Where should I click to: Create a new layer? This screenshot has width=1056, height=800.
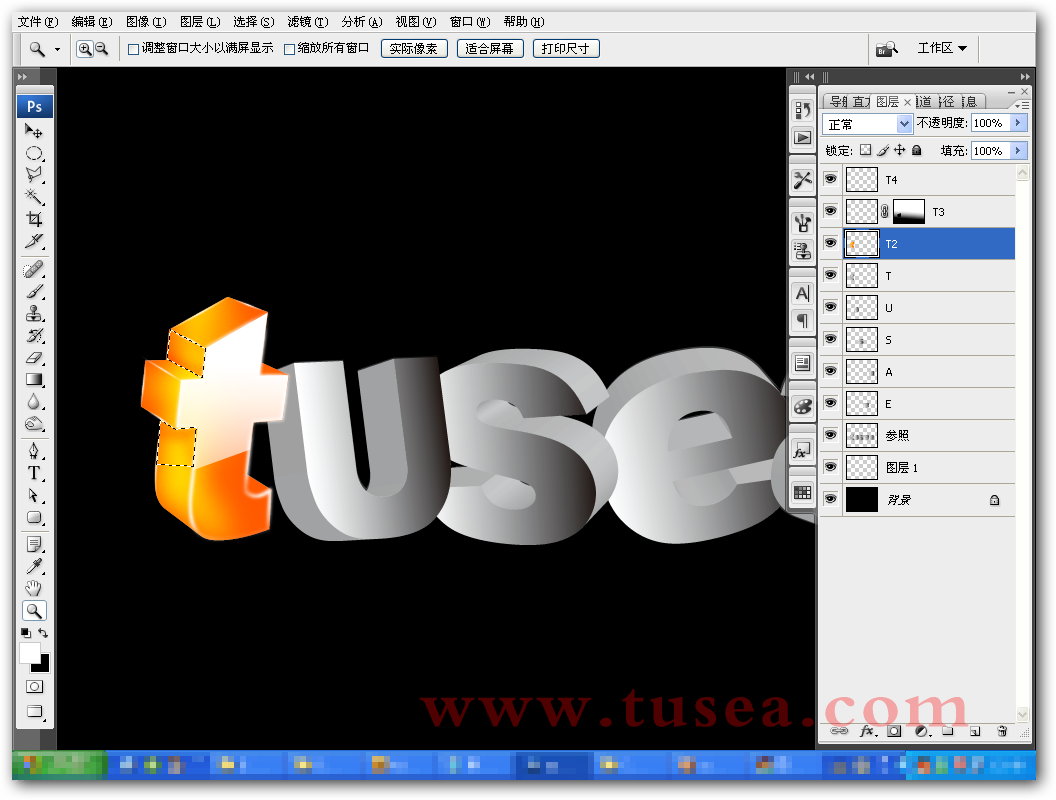pos(975,731)
